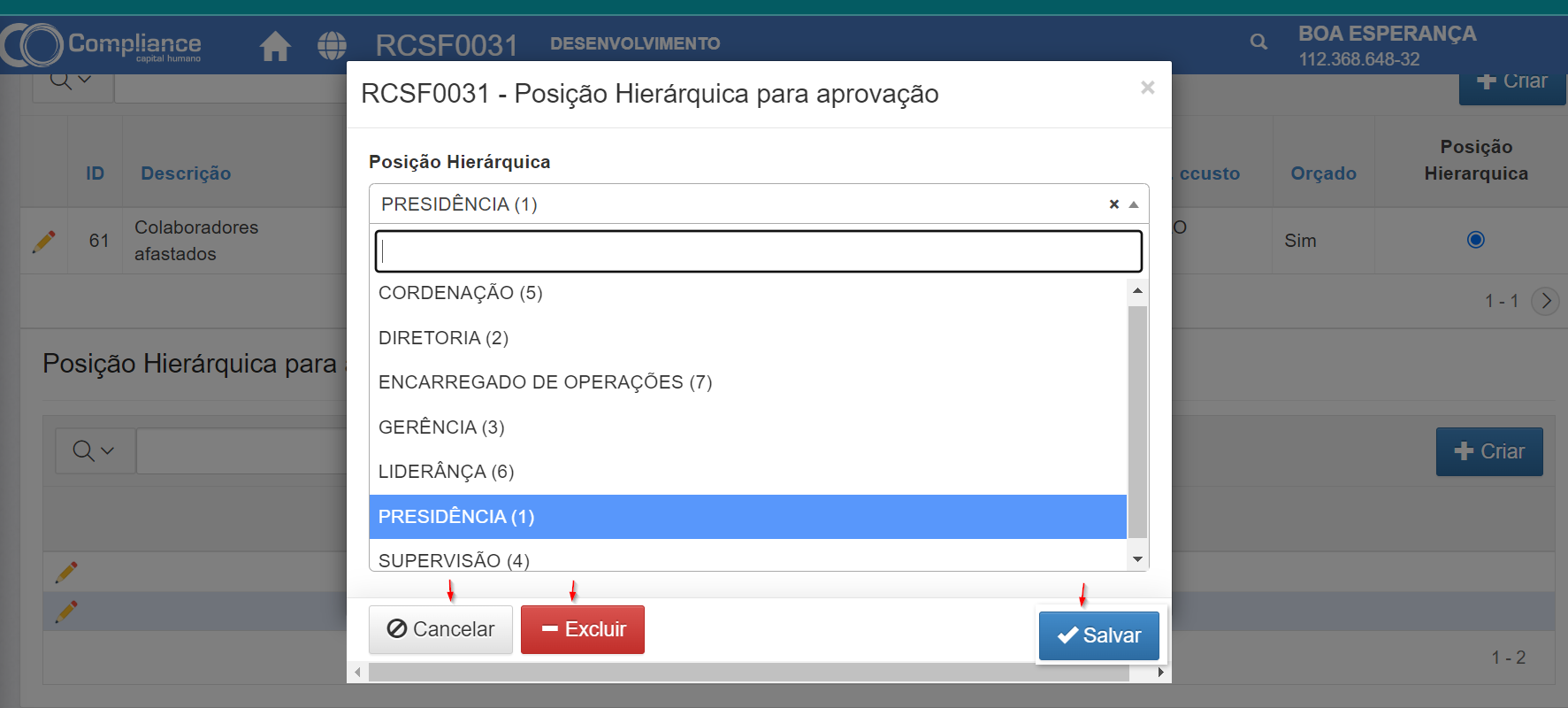Screen dimensions: 1568x708
Task: Select DIRETORIA (2) option
Action: tap(747, 338)
